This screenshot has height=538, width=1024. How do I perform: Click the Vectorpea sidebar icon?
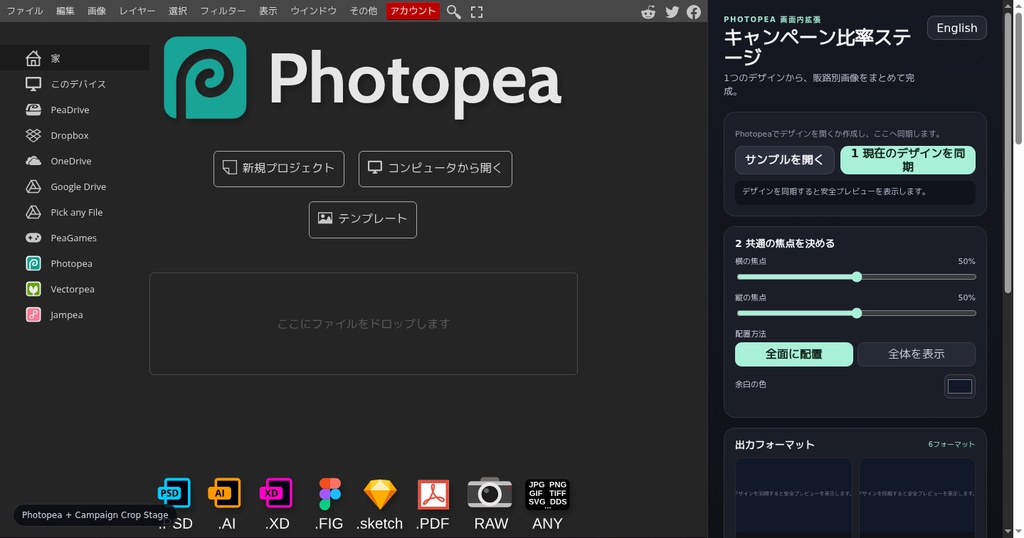click(33, 289)
